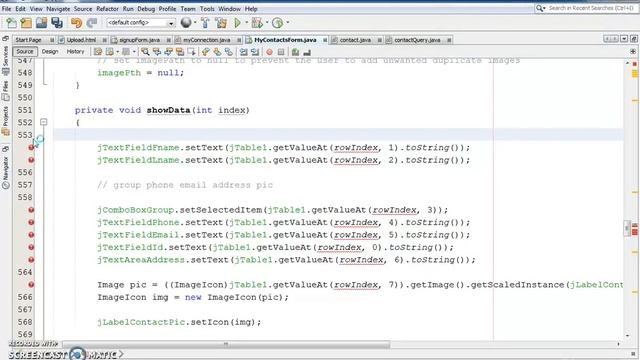Select the Source view button

point(24,52)
